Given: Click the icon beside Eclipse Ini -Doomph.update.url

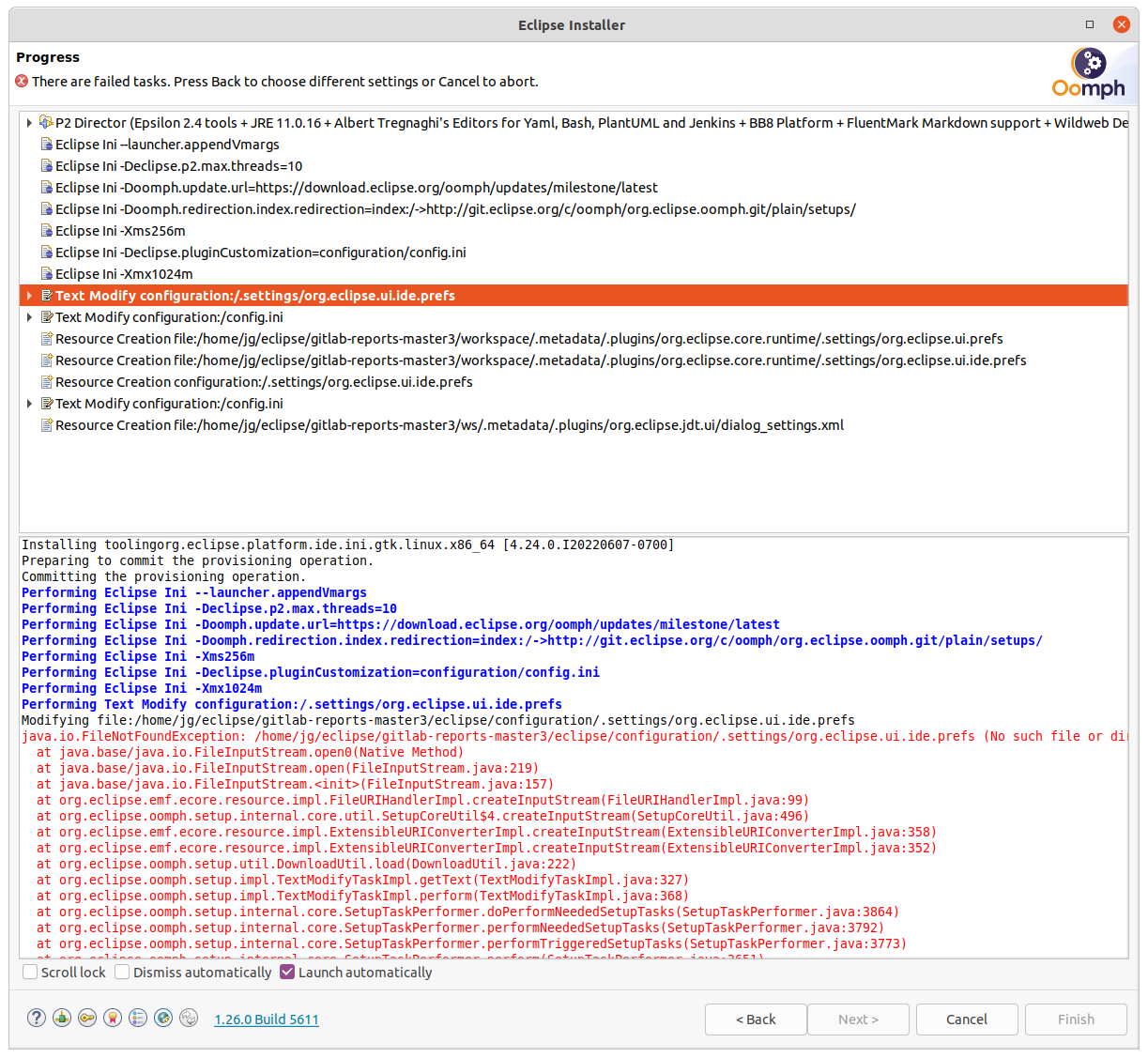Looking at the screenshot, I should point(46,187).
